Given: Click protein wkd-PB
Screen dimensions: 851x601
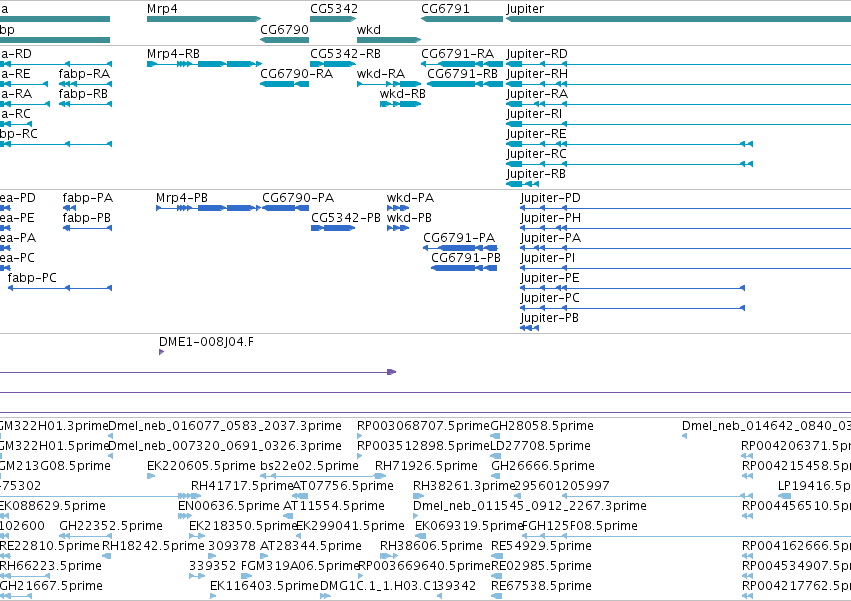Looking at the screenshot, I should pos(409,218).
